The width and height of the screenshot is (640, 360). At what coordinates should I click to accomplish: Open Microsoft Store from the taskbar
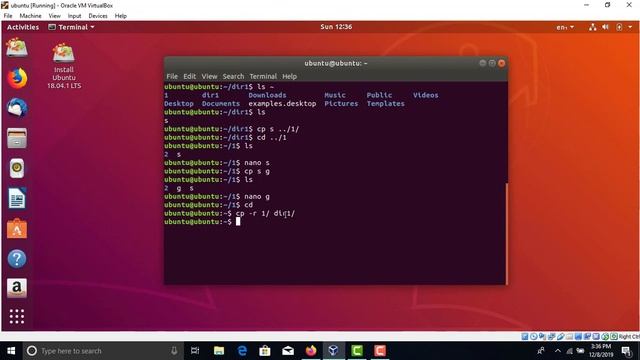coord(265,351)
